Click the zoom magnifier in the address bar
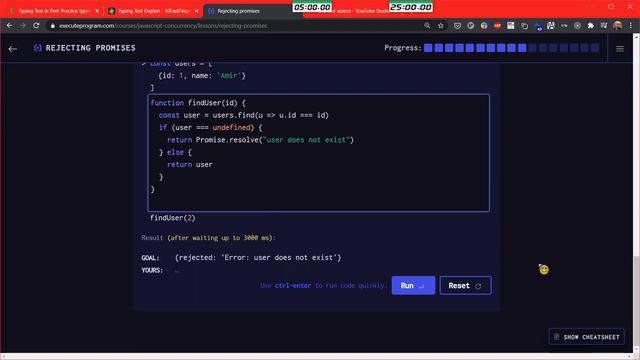Viewport: 640px width, 360px height. tap(427, 26)
